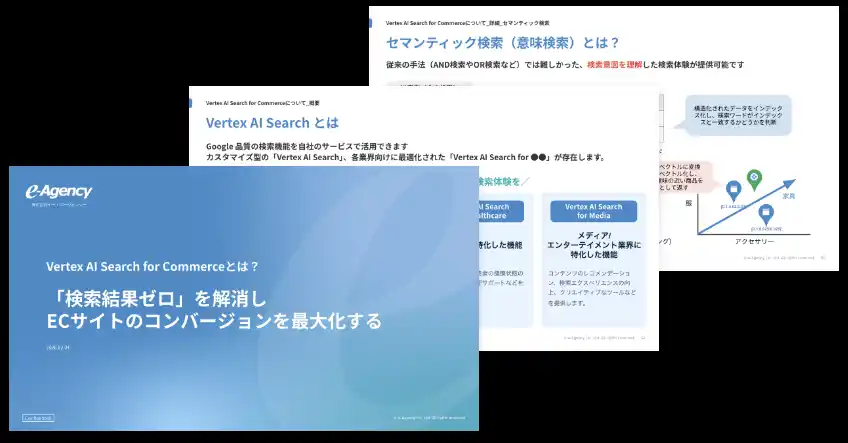Click the 'Vertex AI Search for Media' card button
This screenshot has height=443, width=848.
tap(593, 211)
